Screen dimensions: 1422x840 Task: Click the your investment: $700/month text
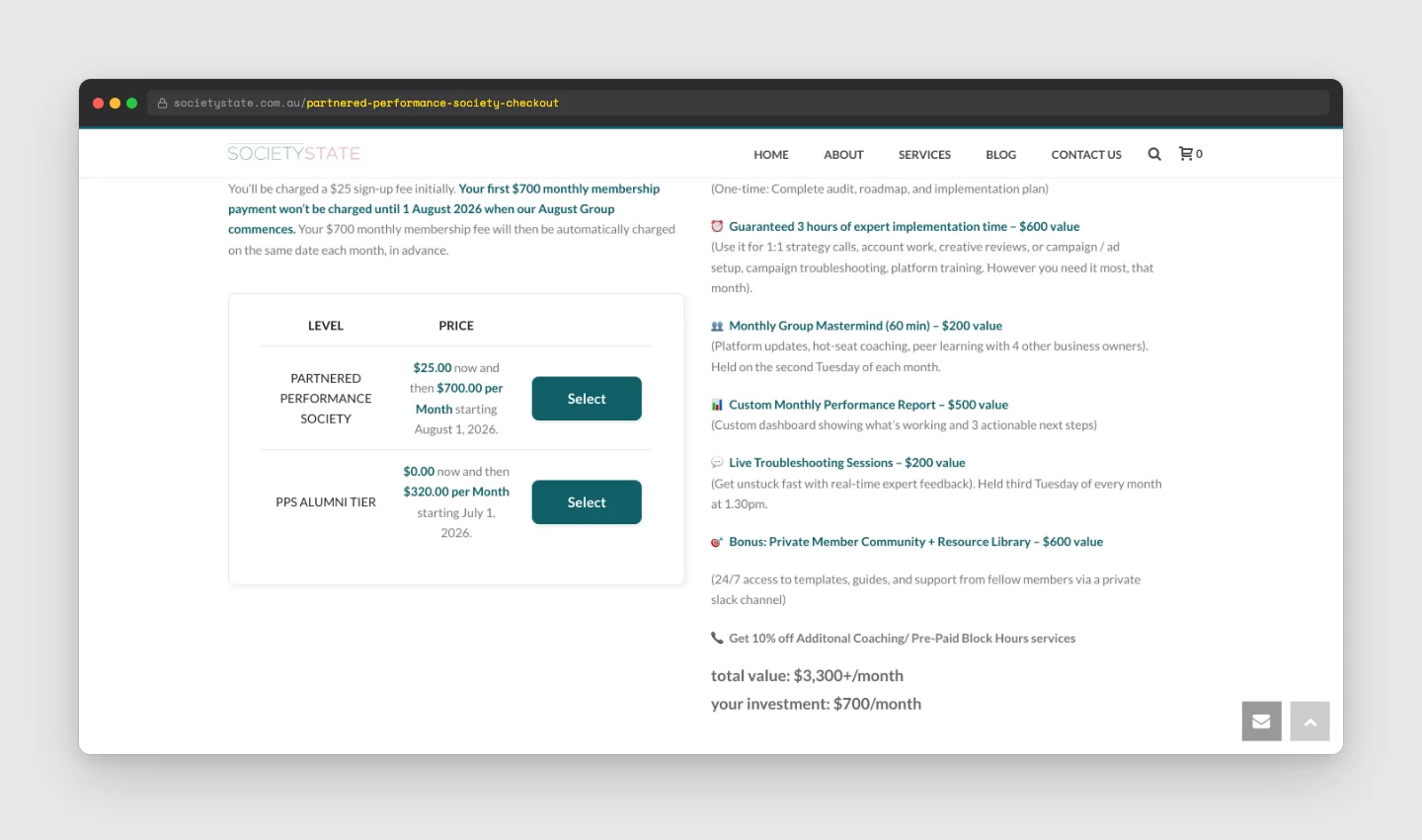[816, 704]
